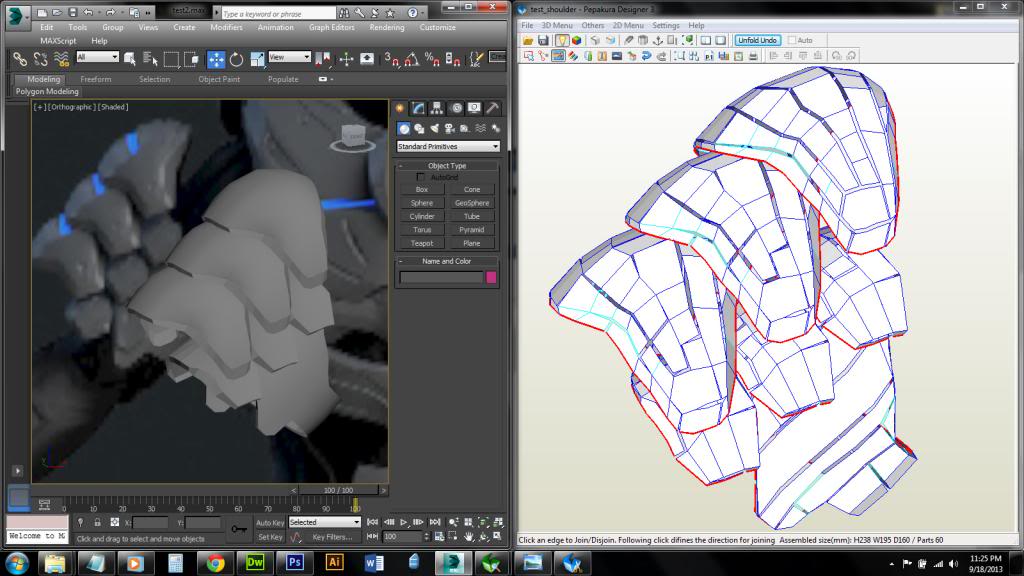Click the Unfold Undo button
The height and width of the screenshot is (576, 1024).
[x=759, y=40]
